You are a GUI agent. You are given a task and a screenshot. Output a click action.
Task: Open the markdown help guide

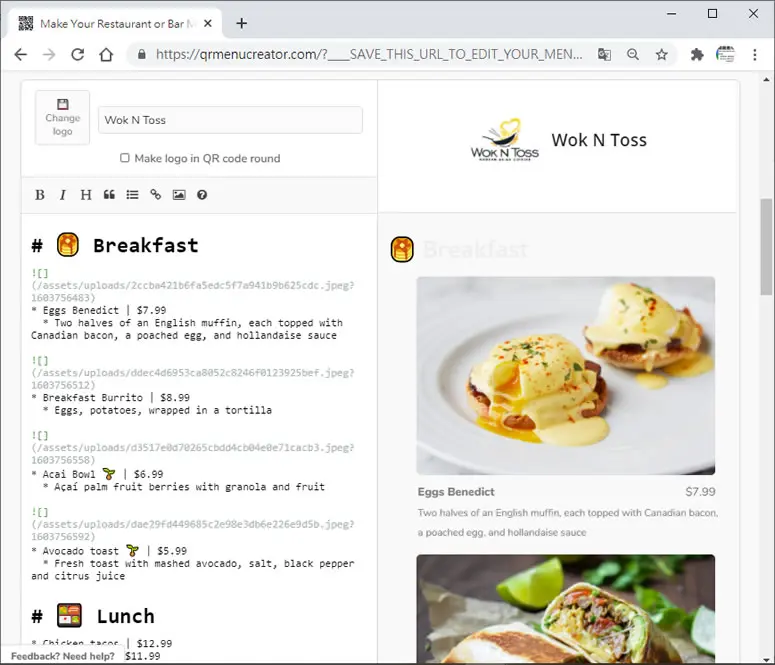click(x=202, y=195)
